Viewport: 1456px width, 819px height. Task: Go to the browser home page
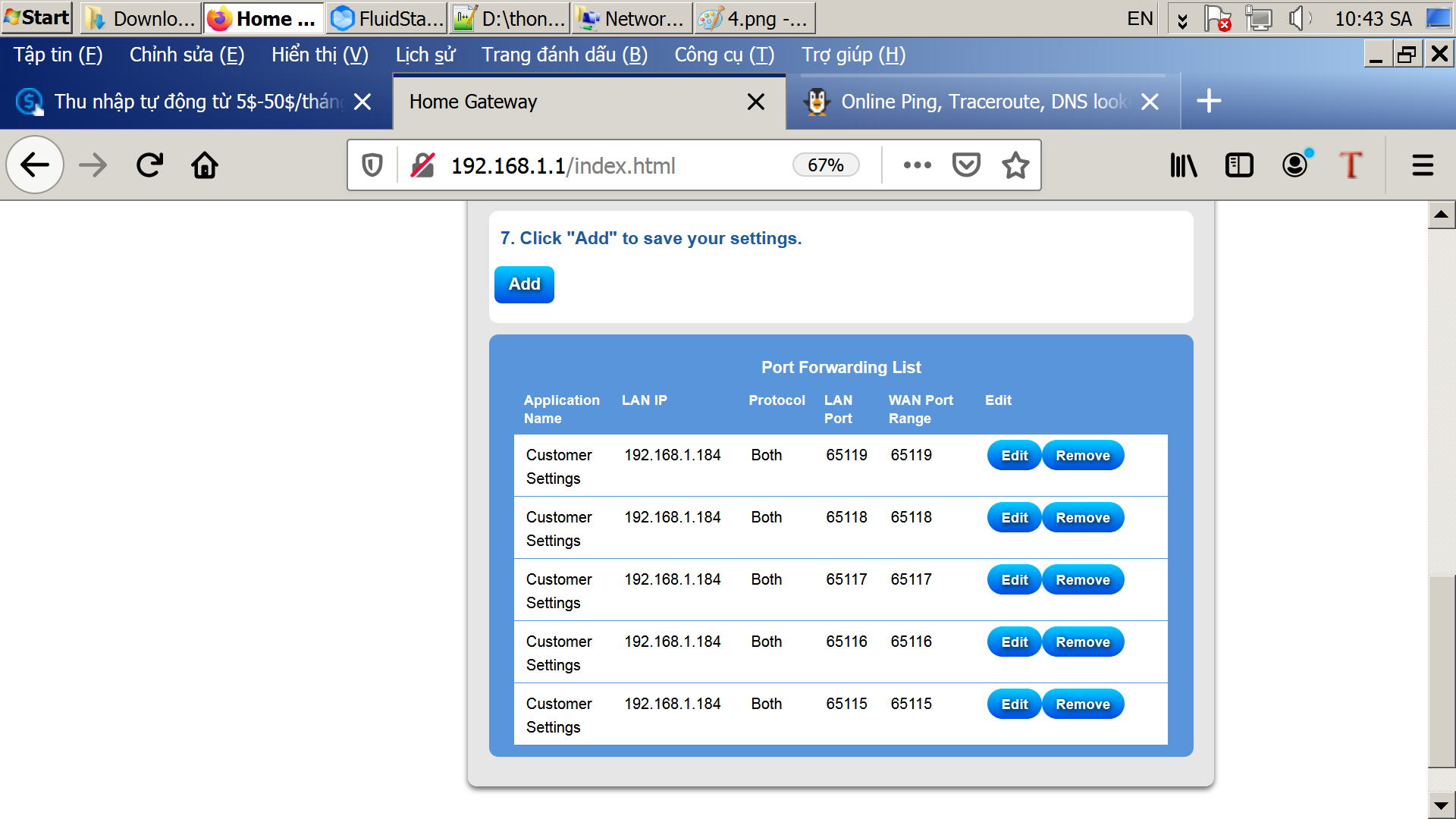(205, 165)
